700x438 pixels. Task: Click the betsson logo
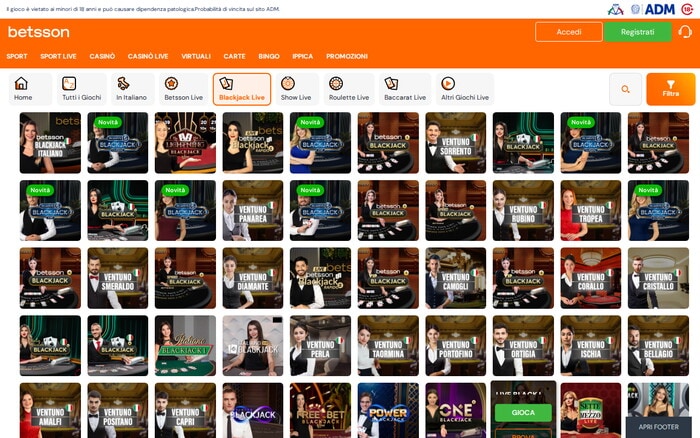[x=38, y=32]
